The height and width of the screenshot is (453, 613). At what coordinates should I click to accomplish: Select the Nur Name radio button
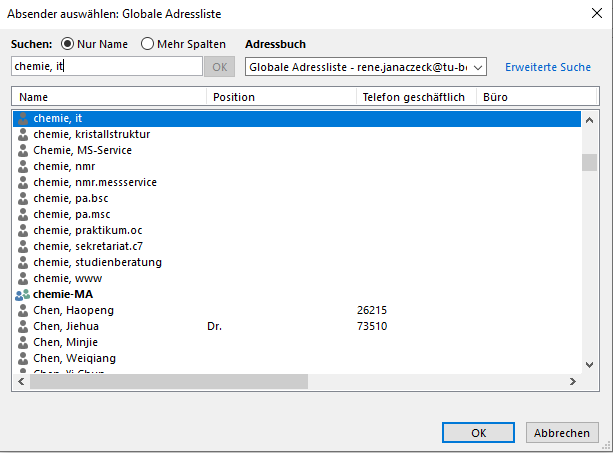68,44
